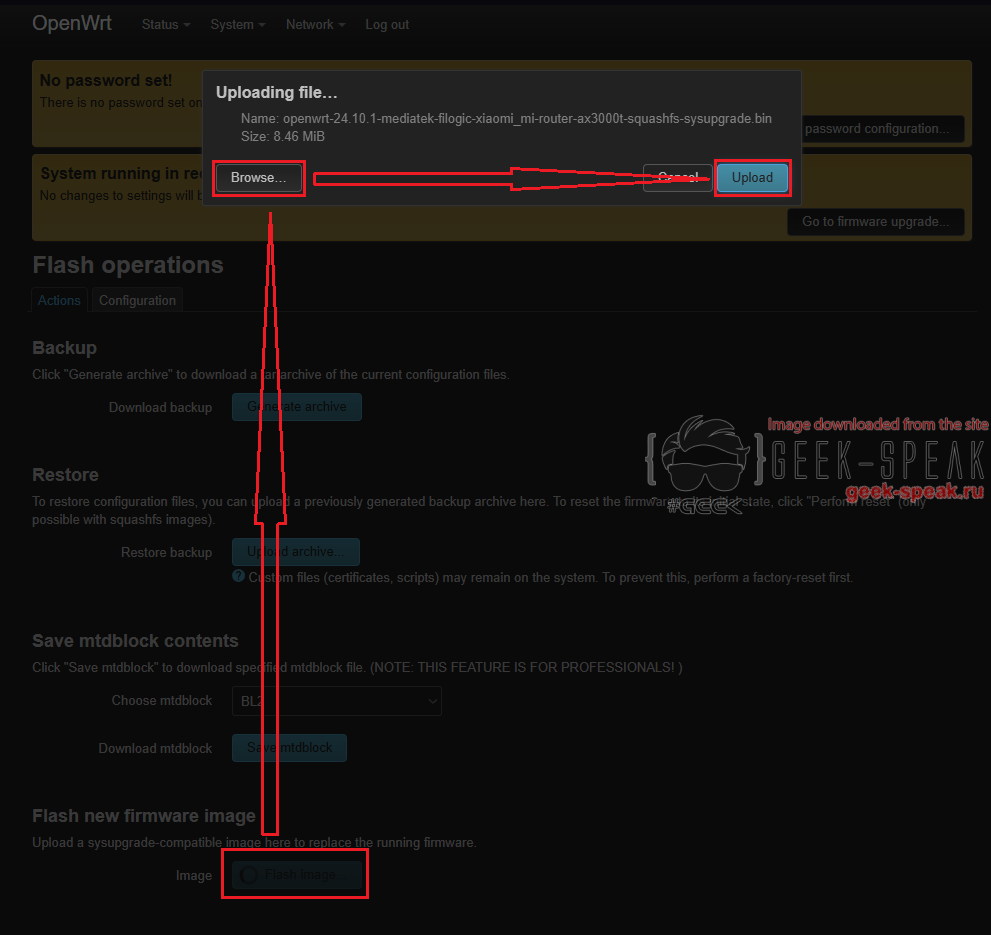Switch to the Configuration tab
Image resolution: width=991 pixels, height=935 pixels.
137,300
